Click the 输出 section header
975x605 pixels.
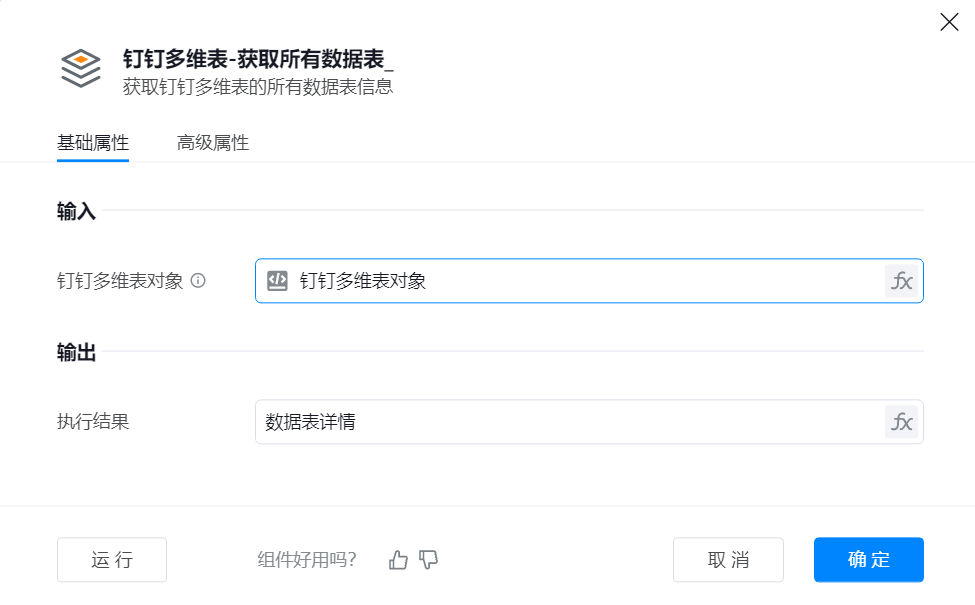[77, 352]
